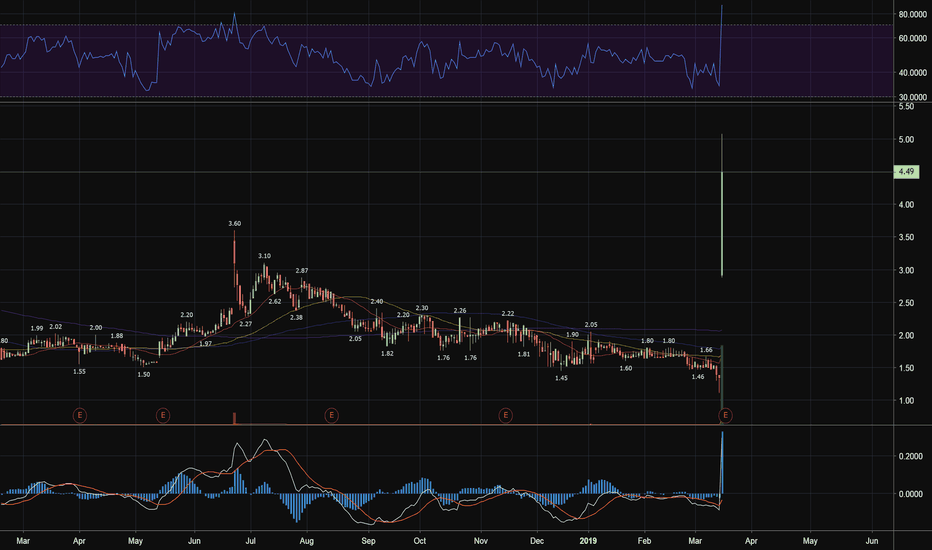Click the earnings E marker in mid-May 2018
This screenshot has height=550, width=932.
pyautogui.click(x=163, y=415)
